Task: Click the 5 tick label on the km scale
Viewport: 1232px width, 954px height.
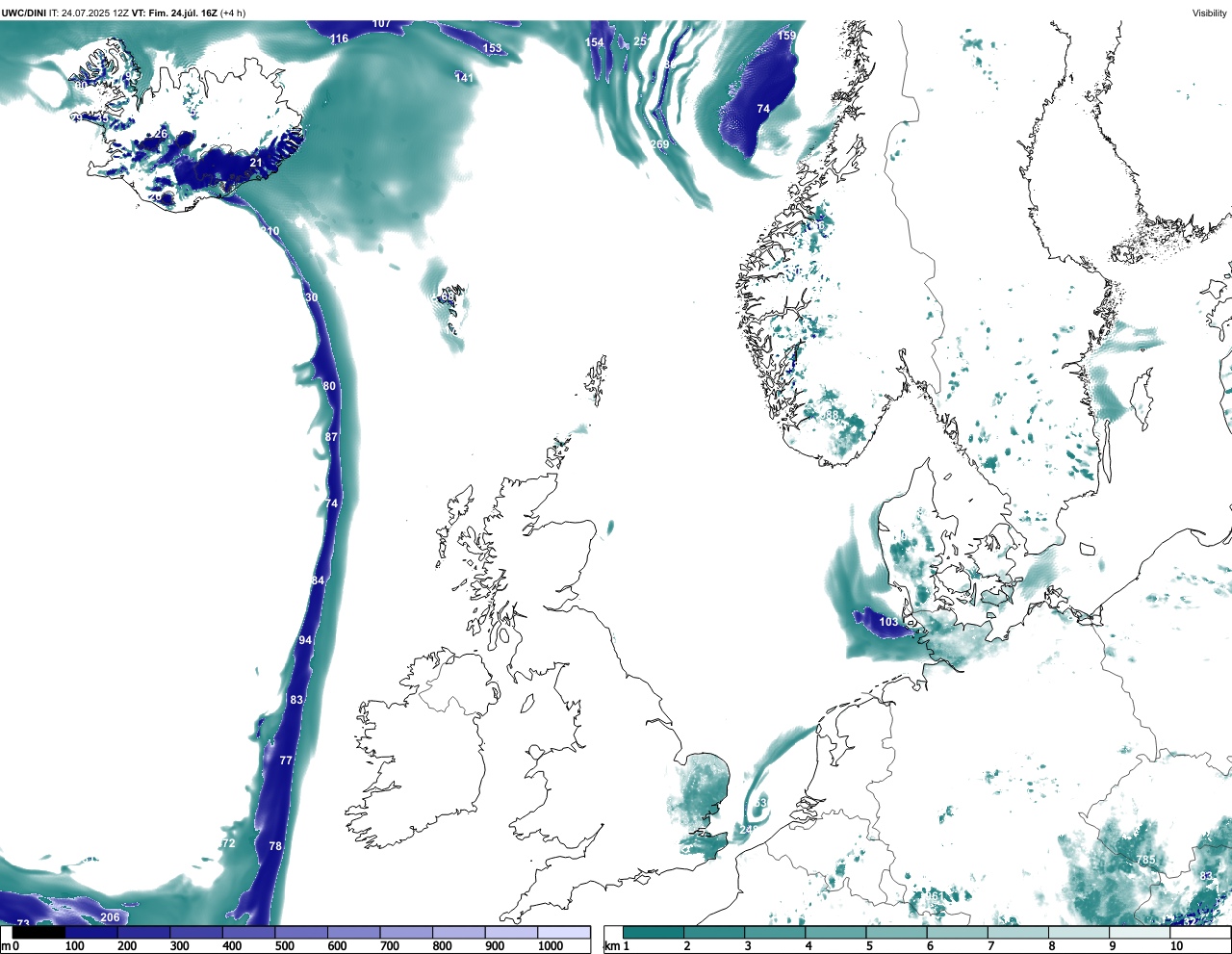Action: [870, 946]
